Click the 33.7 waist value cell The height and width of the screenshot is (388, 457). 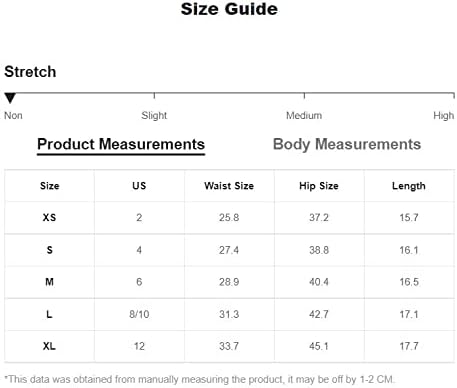pos(229,346)
